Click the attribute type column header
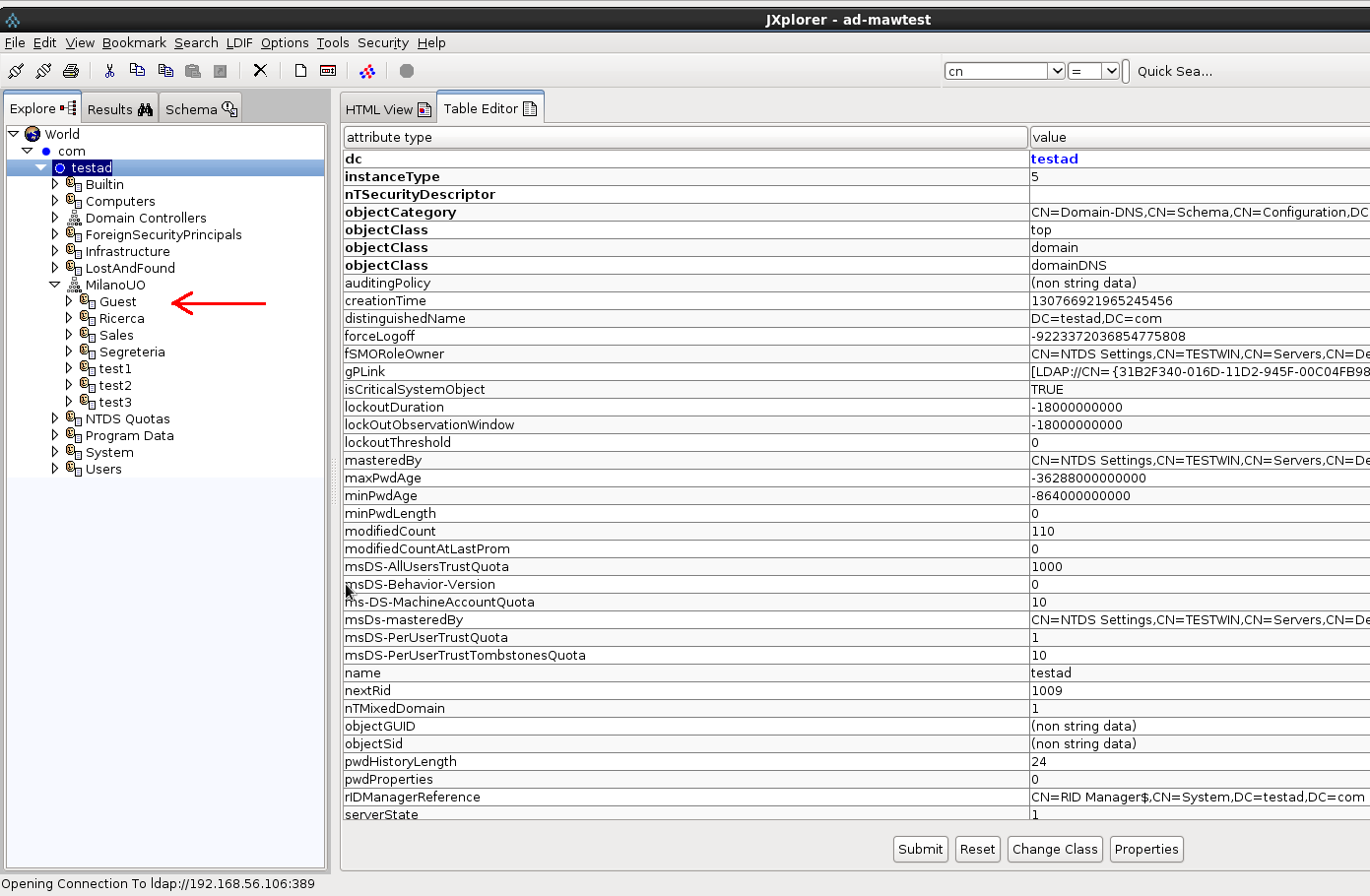The height and width of the screenshot is (896, 1370). coord(685,137)
